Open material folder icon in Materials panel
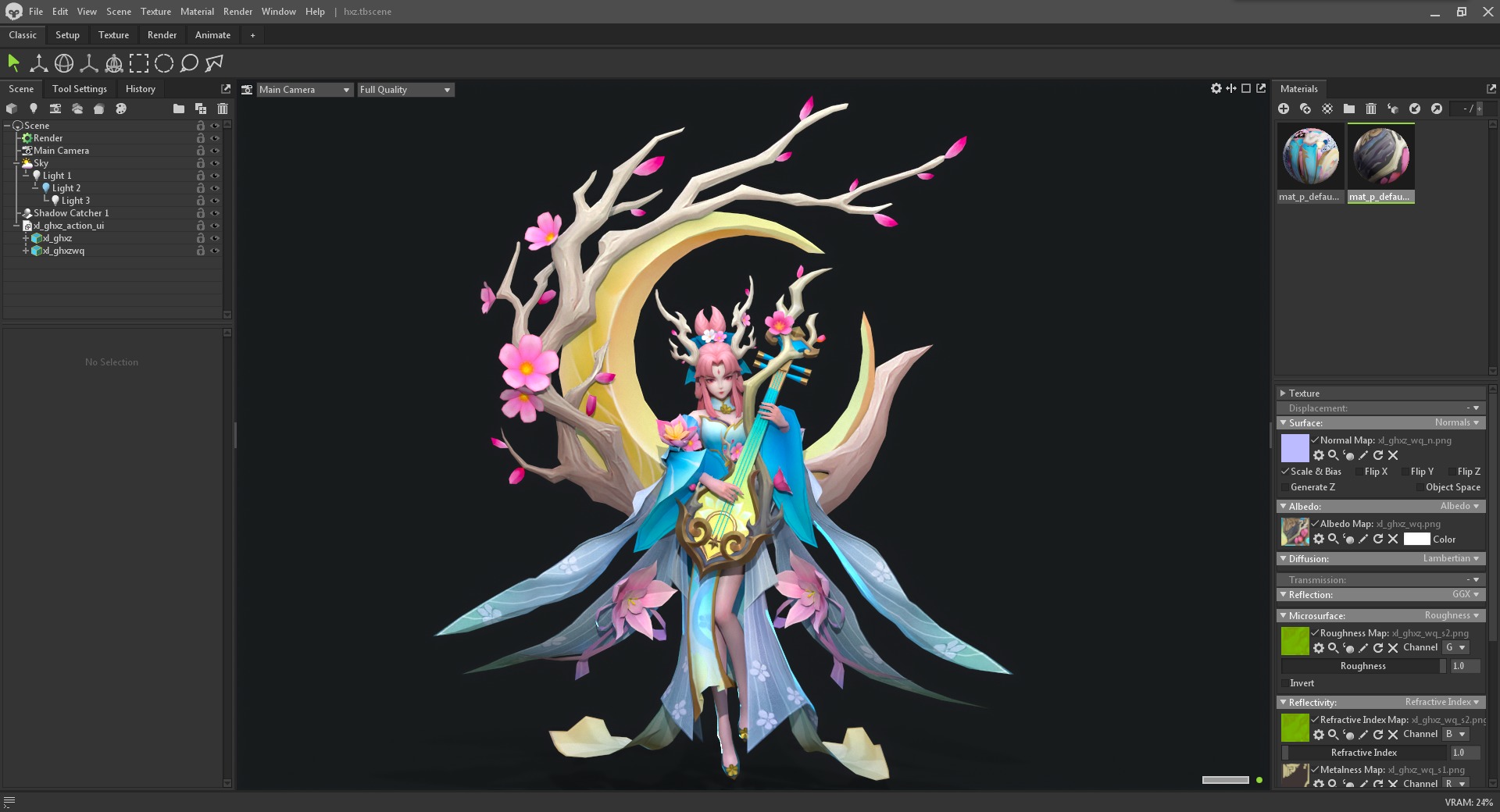Screen dimensions: 1500x812 click(1349, 109)
